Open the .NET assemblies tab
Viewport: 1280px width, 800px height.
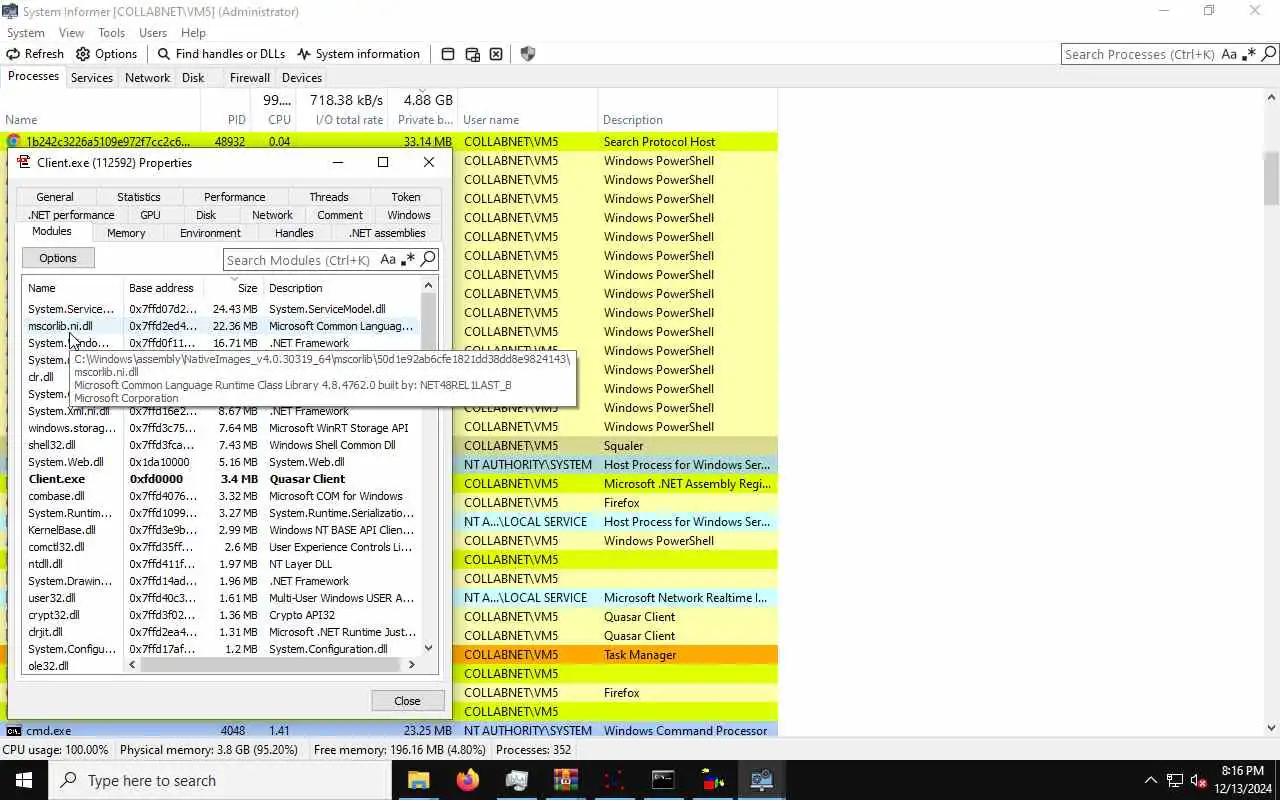coord(387,233)
